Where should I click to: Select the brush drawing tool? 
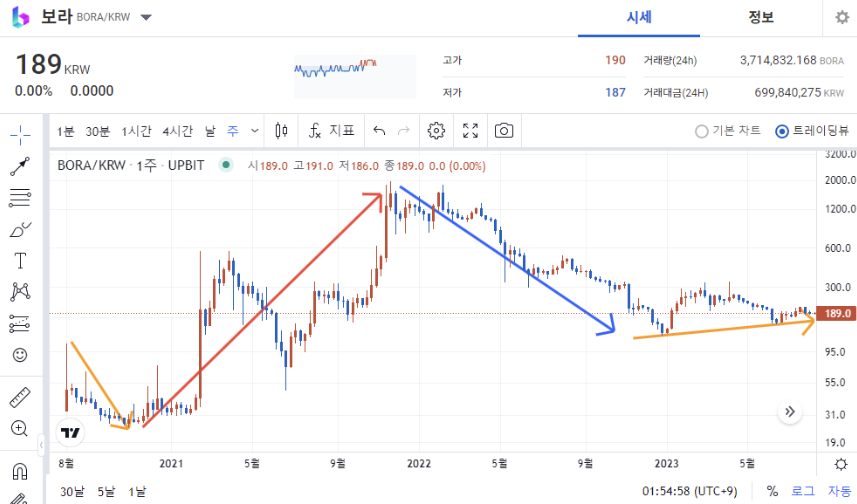pos(20,229)
